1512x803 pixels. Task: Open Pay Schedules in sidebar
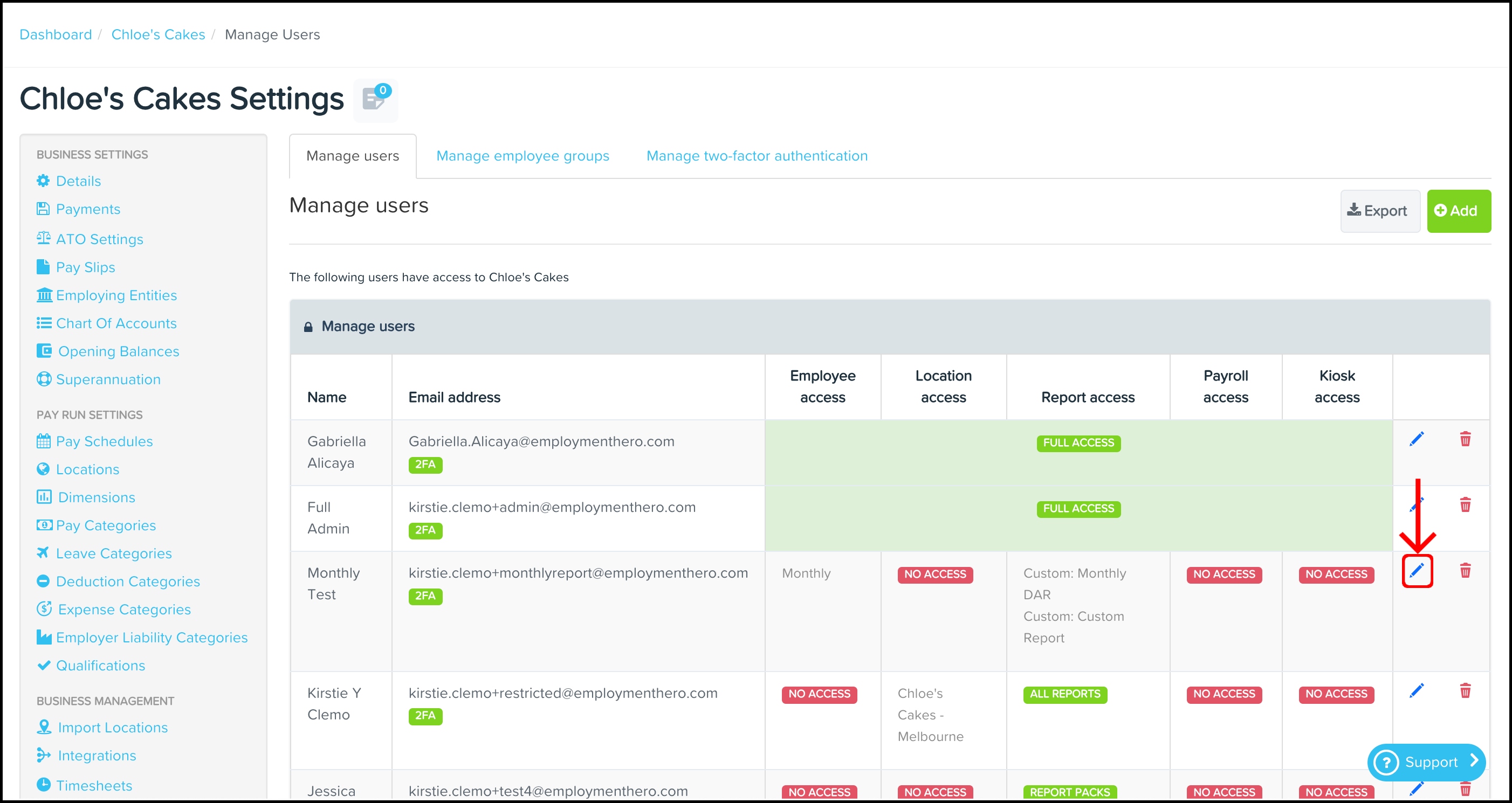[x=104, y=441]
